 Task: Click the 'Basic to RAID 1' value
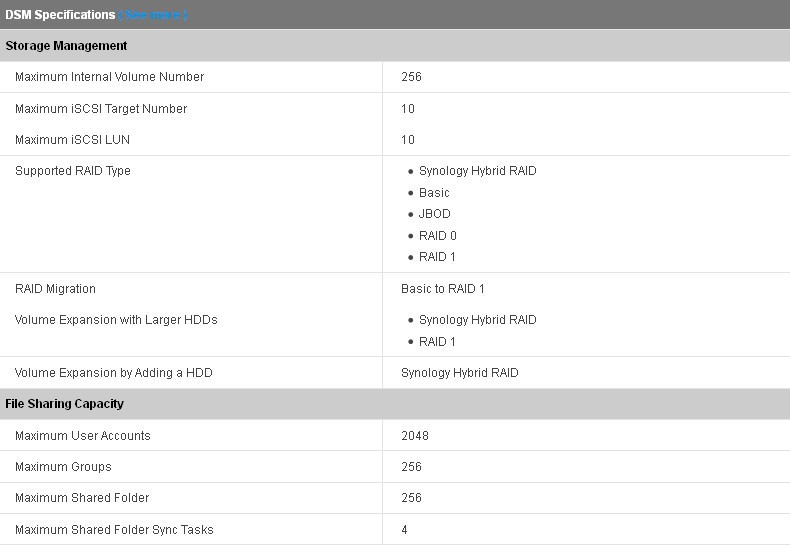tap(442, 289)
